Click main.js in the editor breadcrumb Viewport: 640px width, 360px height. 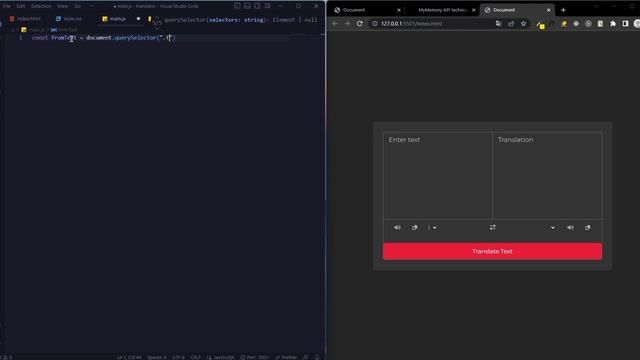coord(33,30)
